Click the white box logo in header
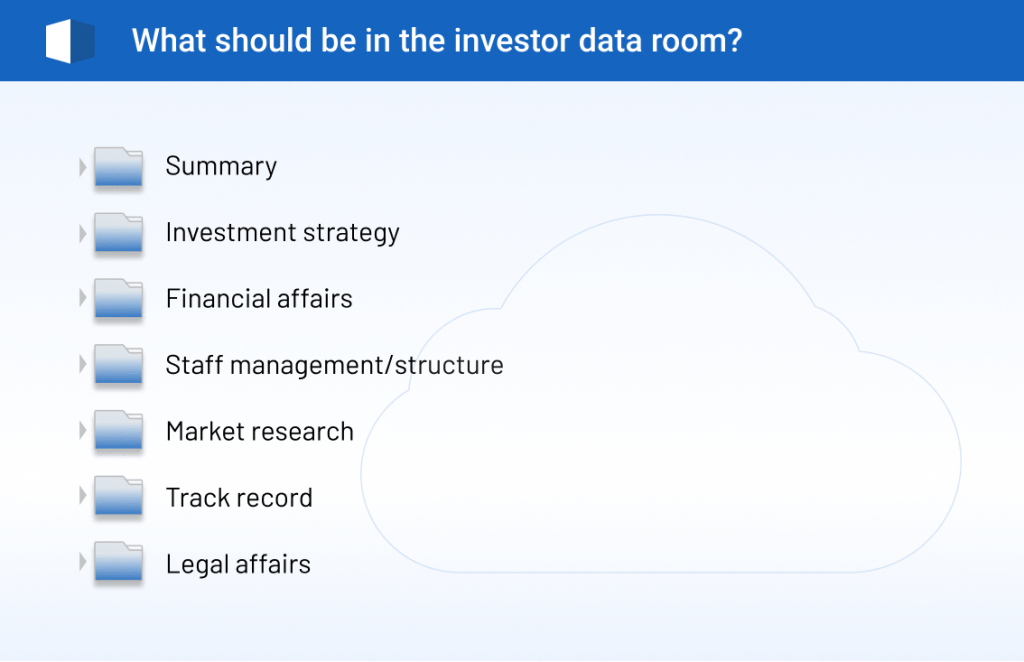 69,41
